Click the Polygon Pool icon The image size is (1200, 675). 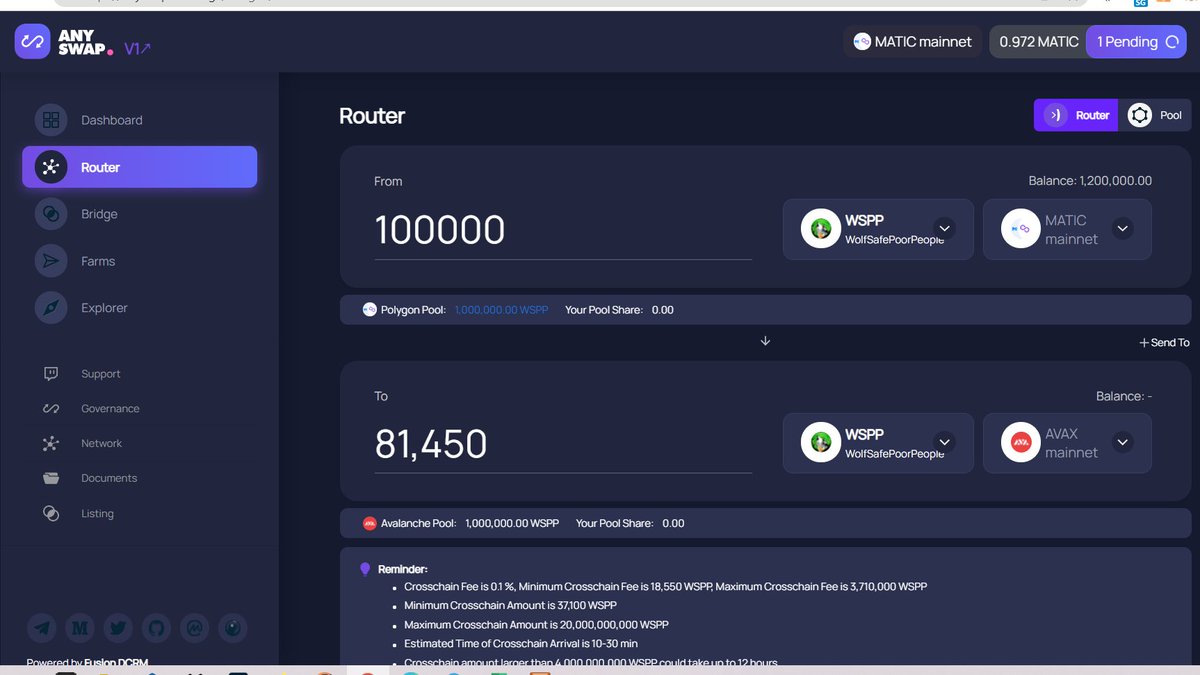click(369, 310)
